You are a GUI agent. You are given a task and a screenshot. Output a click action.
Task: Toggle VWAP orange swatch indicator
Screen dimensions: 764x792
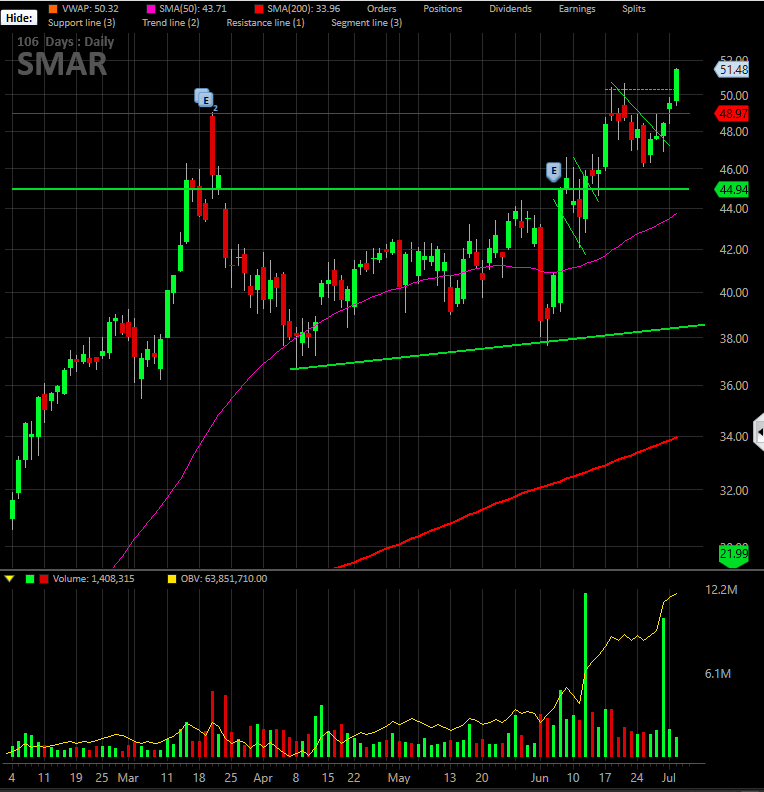(53, 9)
